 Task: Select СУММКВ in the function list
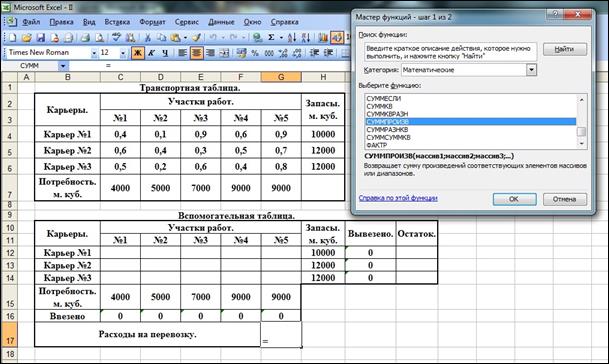click(471, 106)
